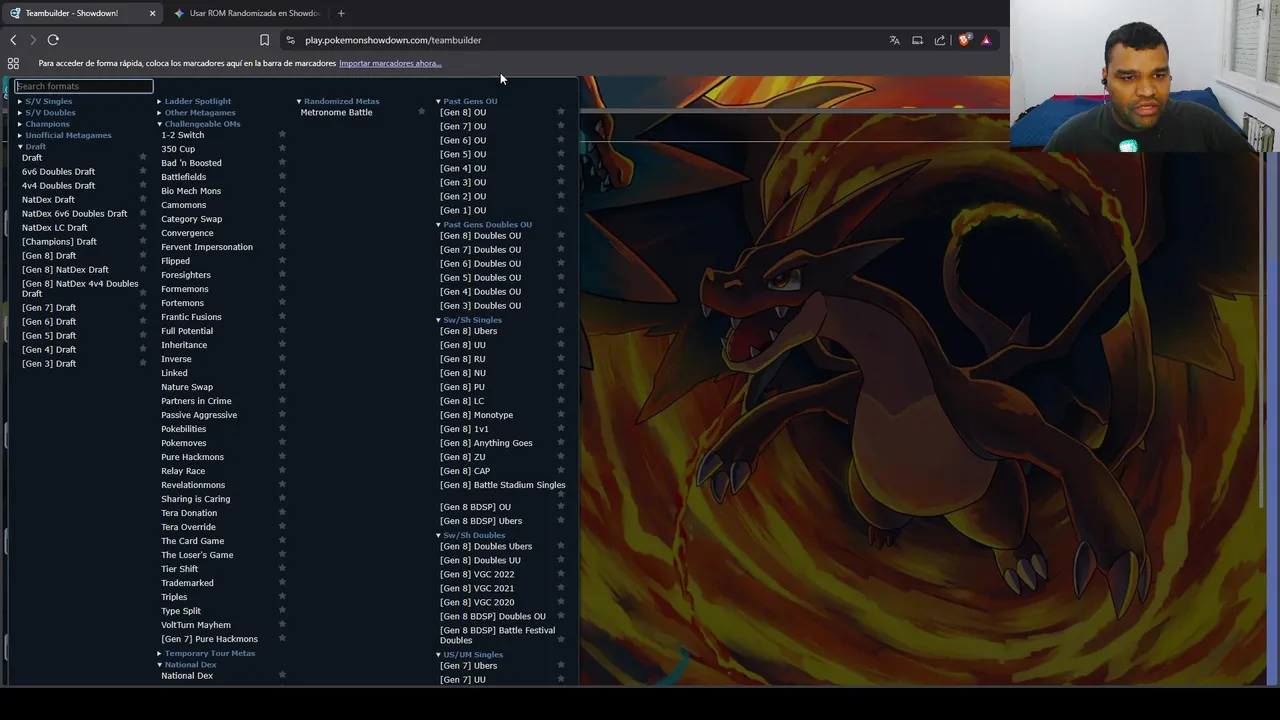Pick the [Gen 8] NatDex Draft format
This screenshot has width=1280, height=720.
tap(65, 270)
